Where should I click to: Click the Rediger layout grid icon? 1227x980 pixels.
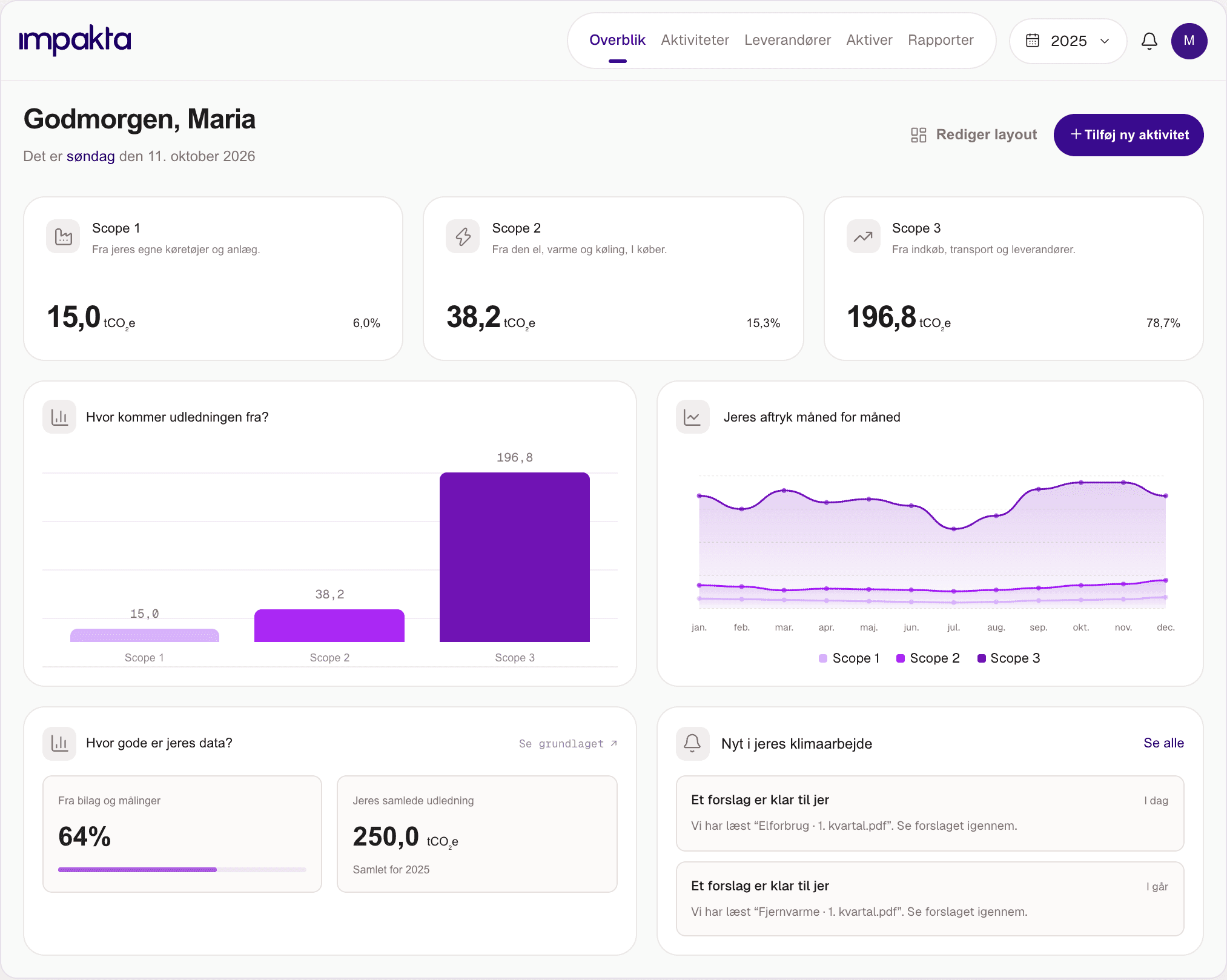[919, 134]
